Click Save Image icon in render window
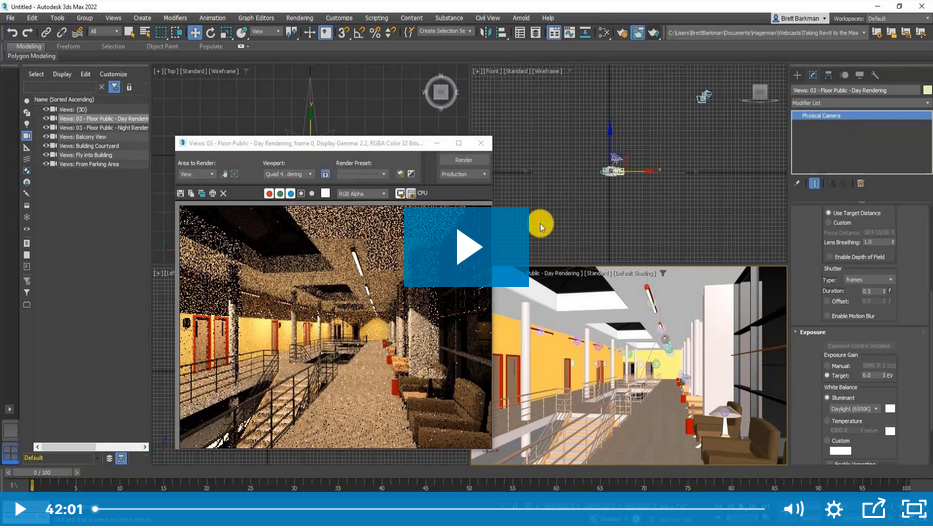The image size is (933, 528). (x=180, y=193)
